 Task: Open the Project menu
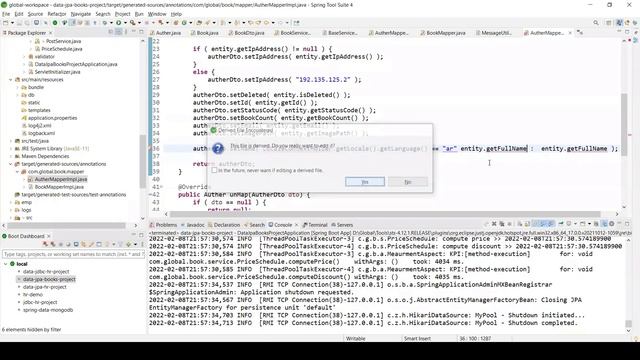tap(122, 14)
